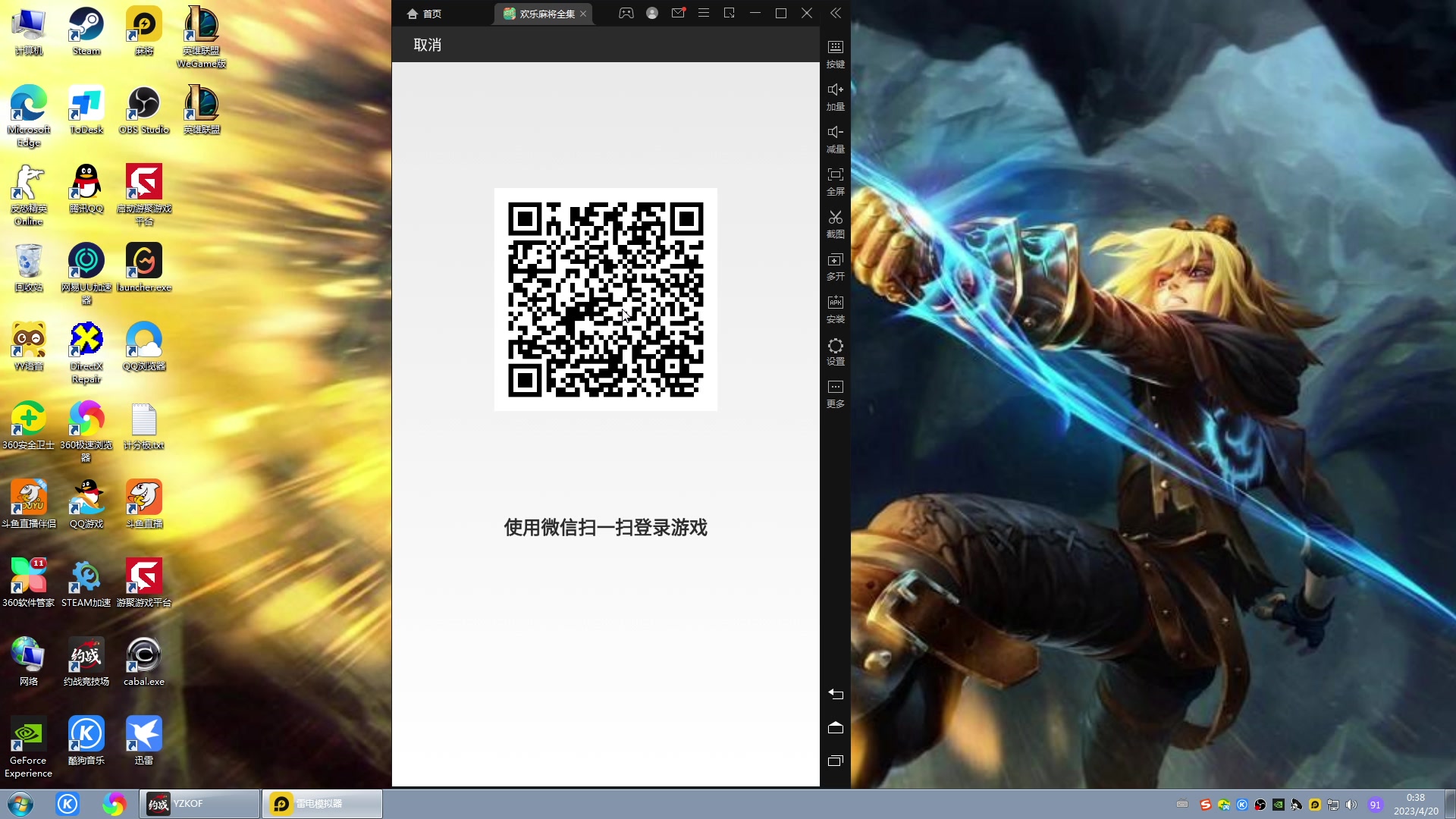
Task: Open the gamepad icon in emulator title bar
Action: click(626, 13)
